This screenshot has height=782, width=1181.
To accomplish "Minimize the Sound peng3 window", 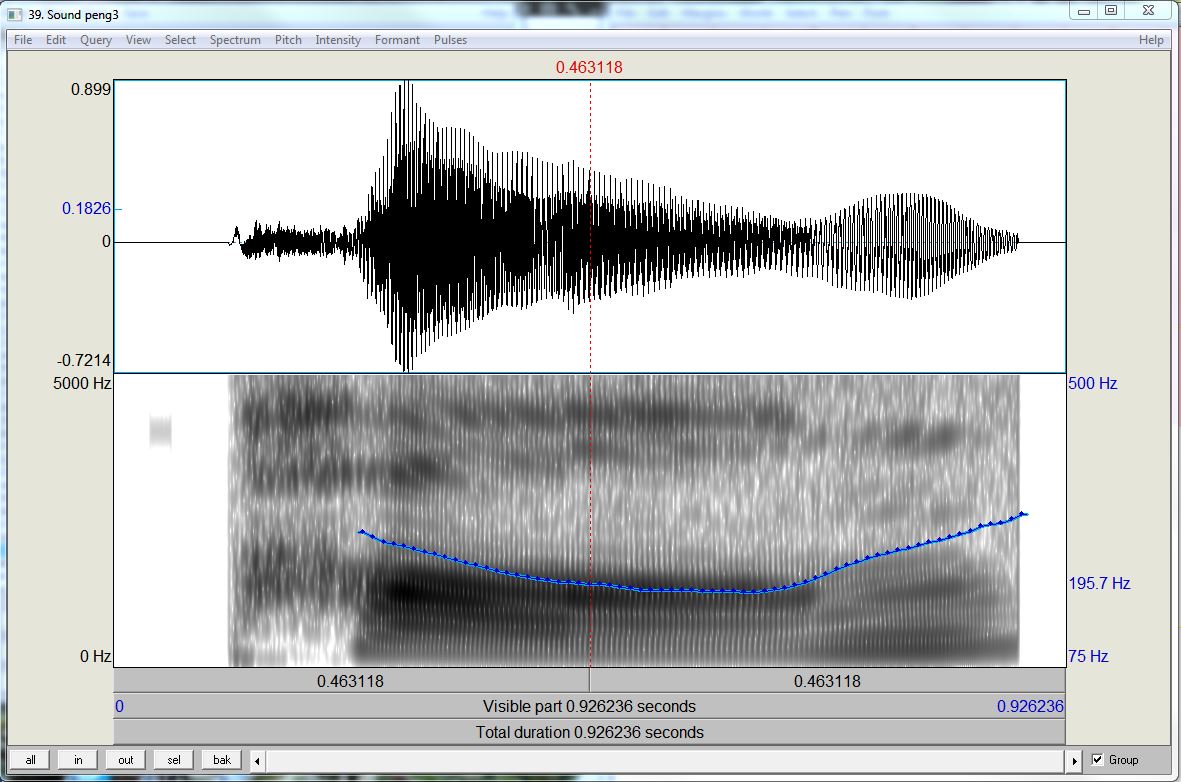I will tap(1084, 11).
